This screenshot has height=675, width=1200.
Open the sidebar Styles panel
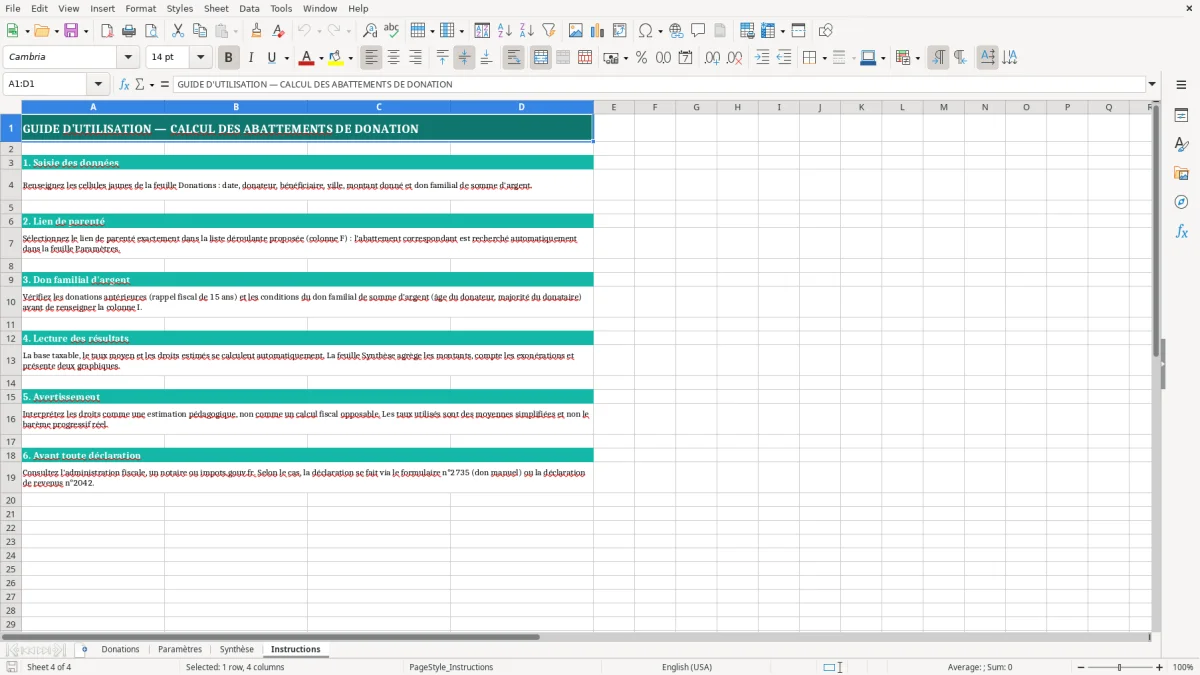pos(1181,144)
